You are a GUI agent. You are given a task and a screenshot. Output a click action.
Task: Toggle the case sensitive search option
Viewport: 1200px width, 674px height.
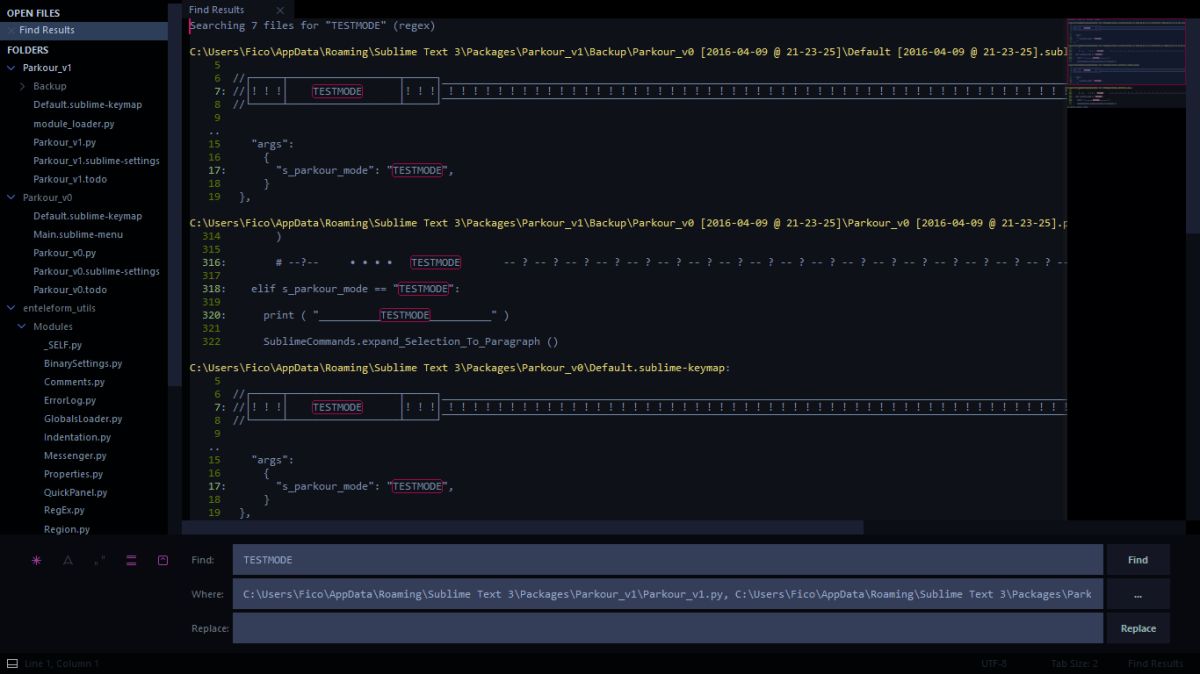pyautogui.click(x=68, y=561)
